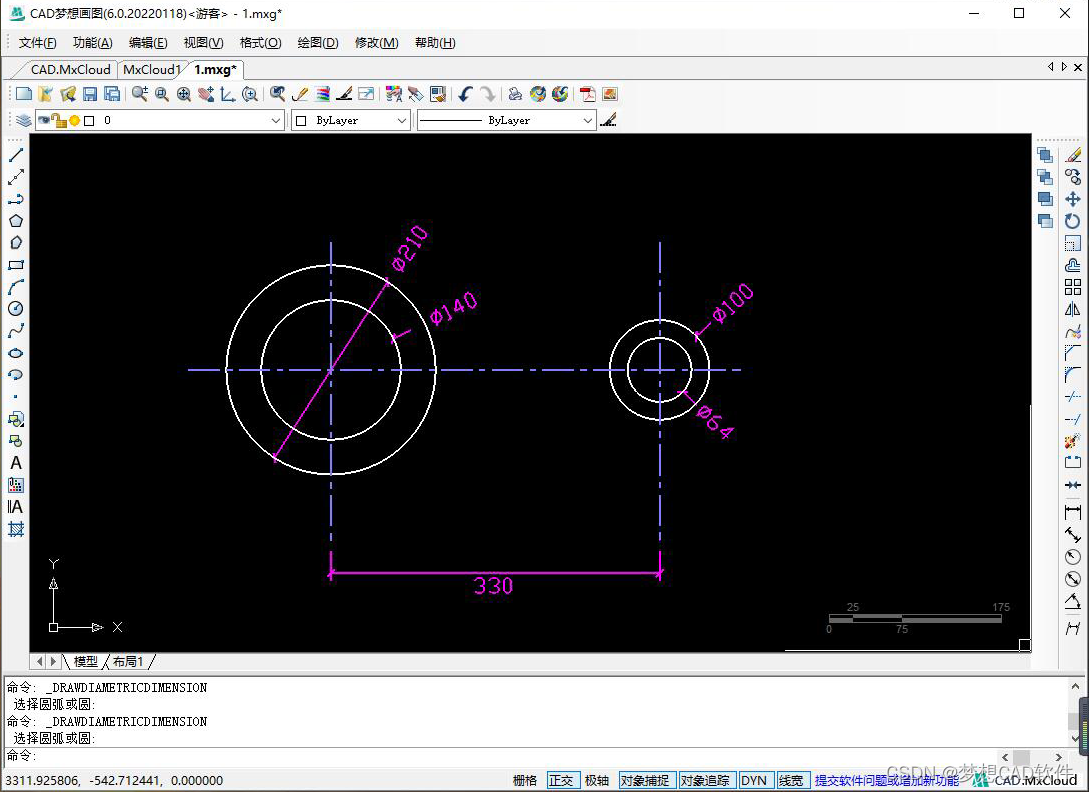Select the Rectangle drawing tool
This screenshot has width=1089, height=792.
coord(16,265)
